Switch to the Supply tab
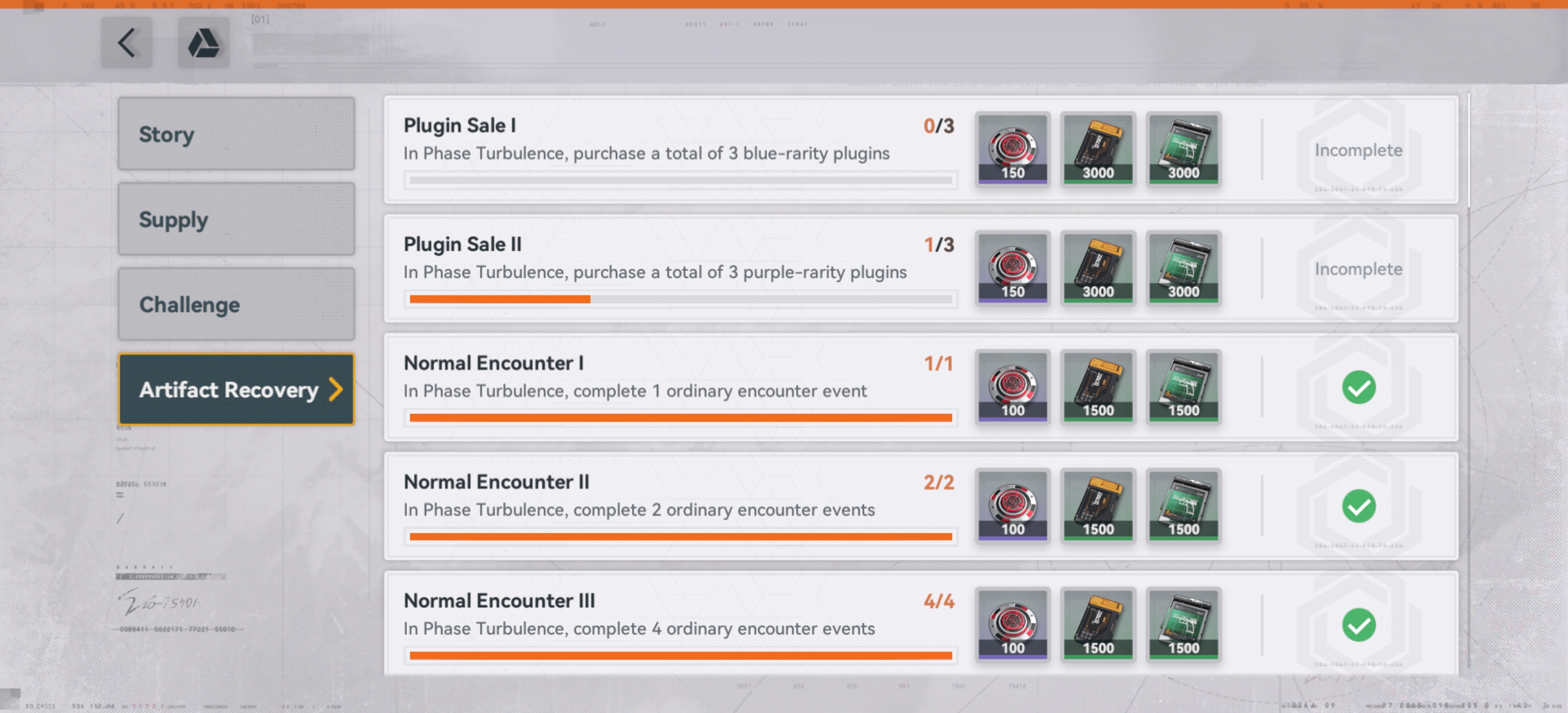The width and height of the screenshot is (1568, 713). (236, 219)
